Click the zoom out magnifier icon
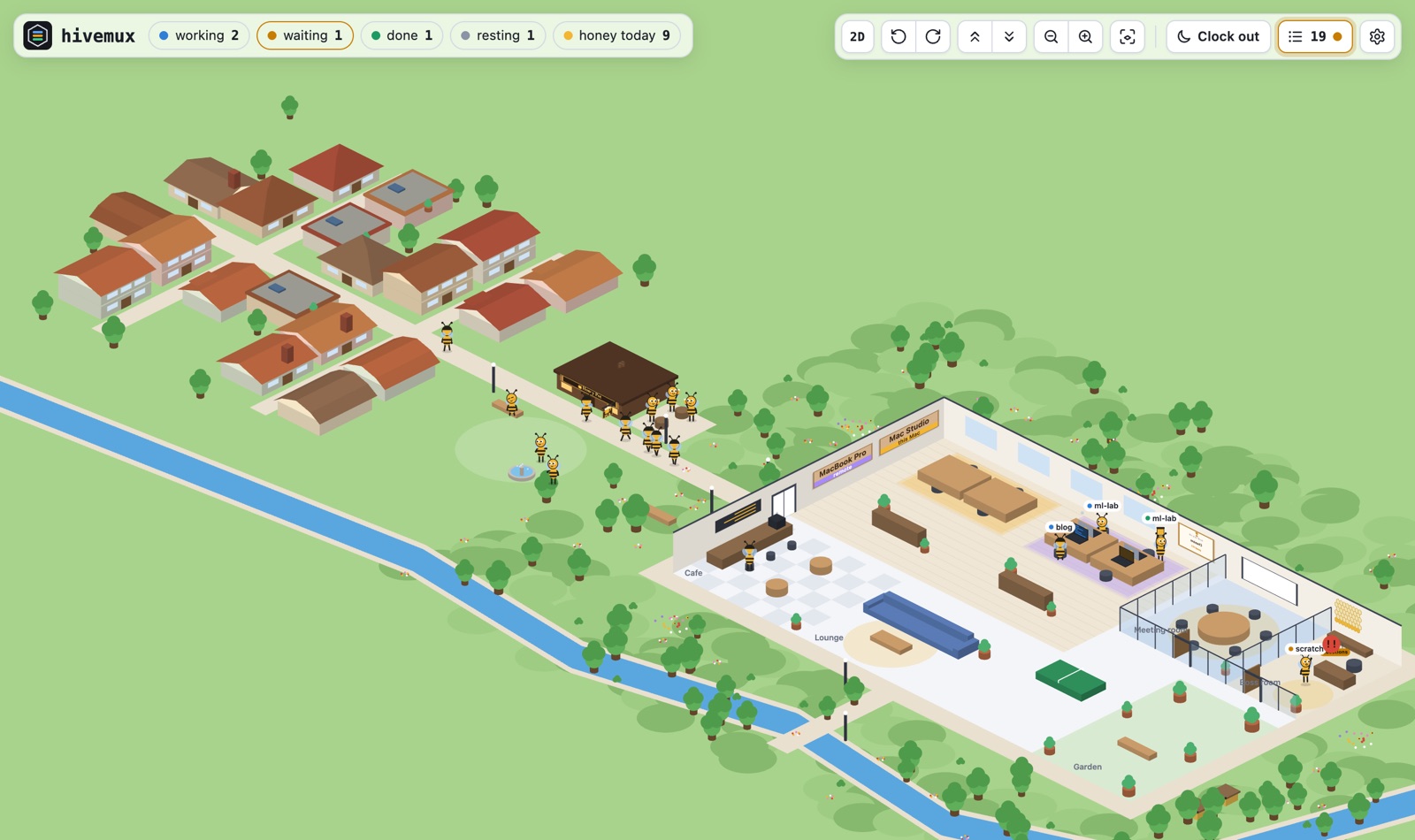Image resolution: width=1415 pixels, height=840 pixels. (1051, 36)
